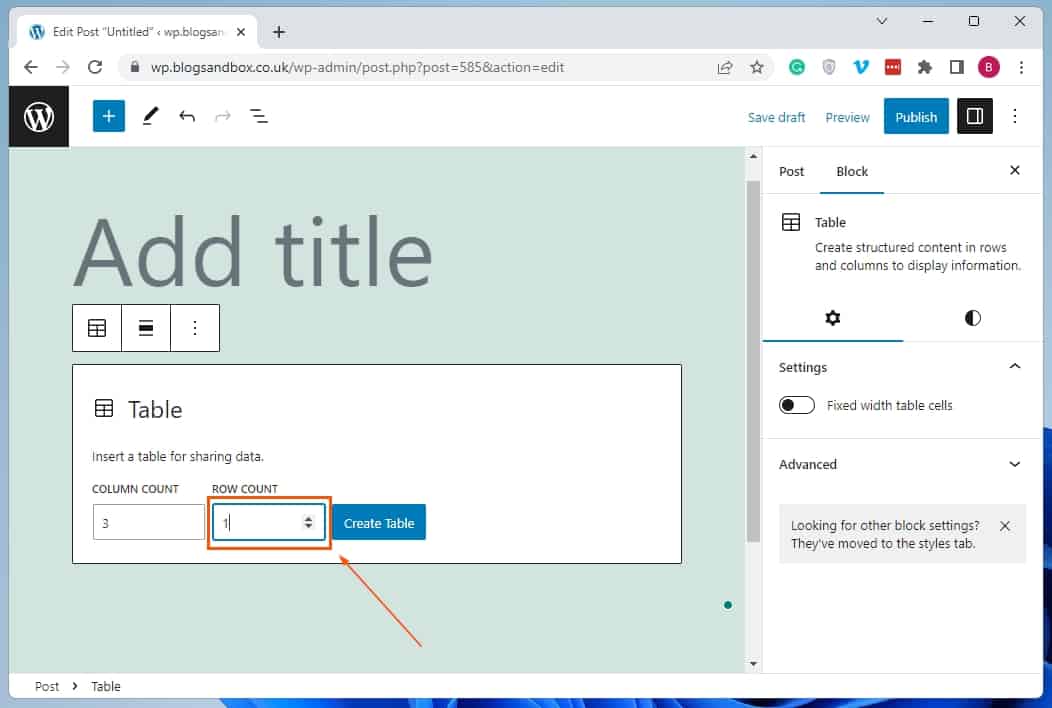Change block alignment in block toolbar
This screenshot has height=708, width=1052.
[x=146, y=327]
